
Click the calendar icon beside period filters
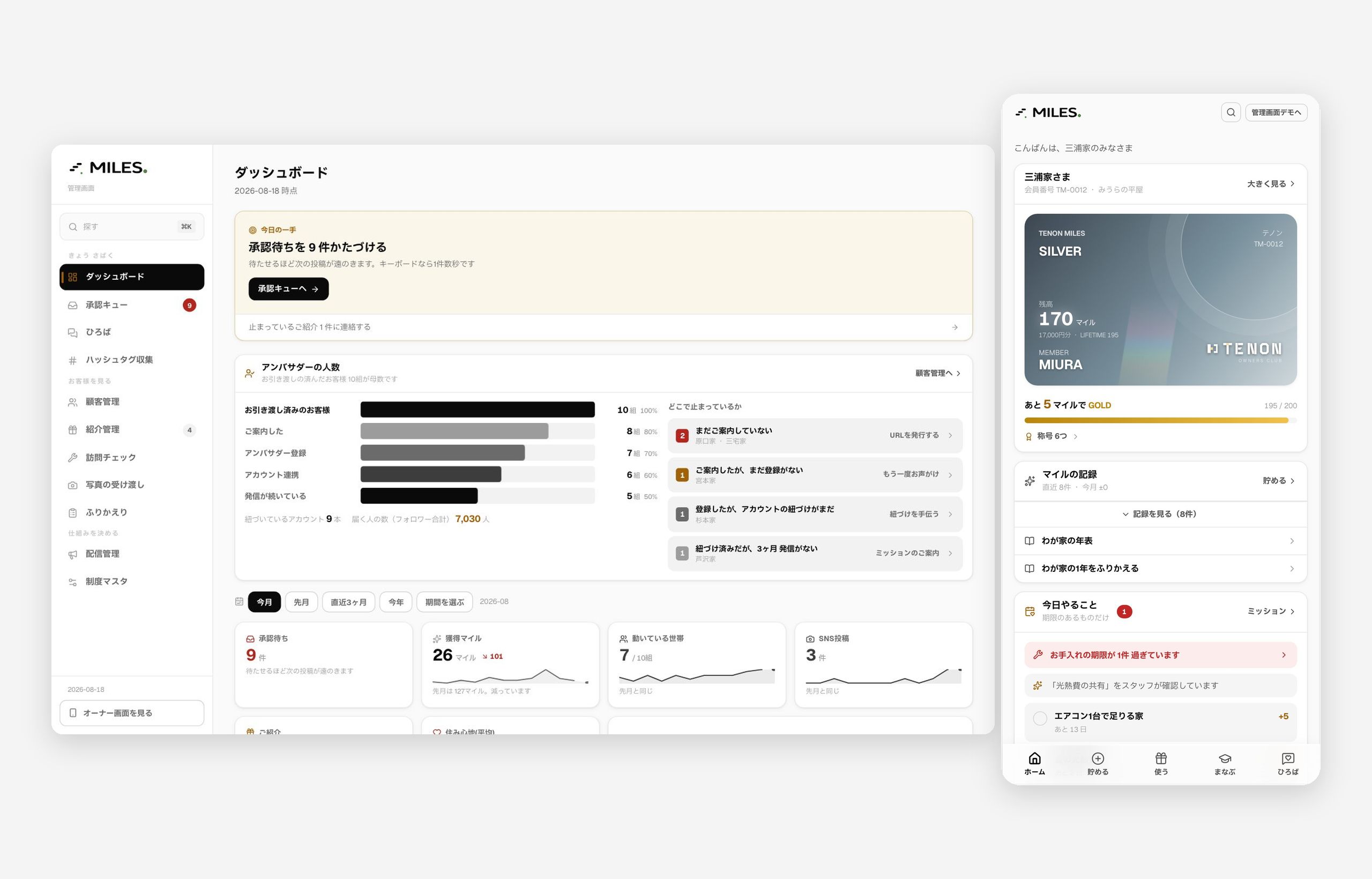point(239,601)
